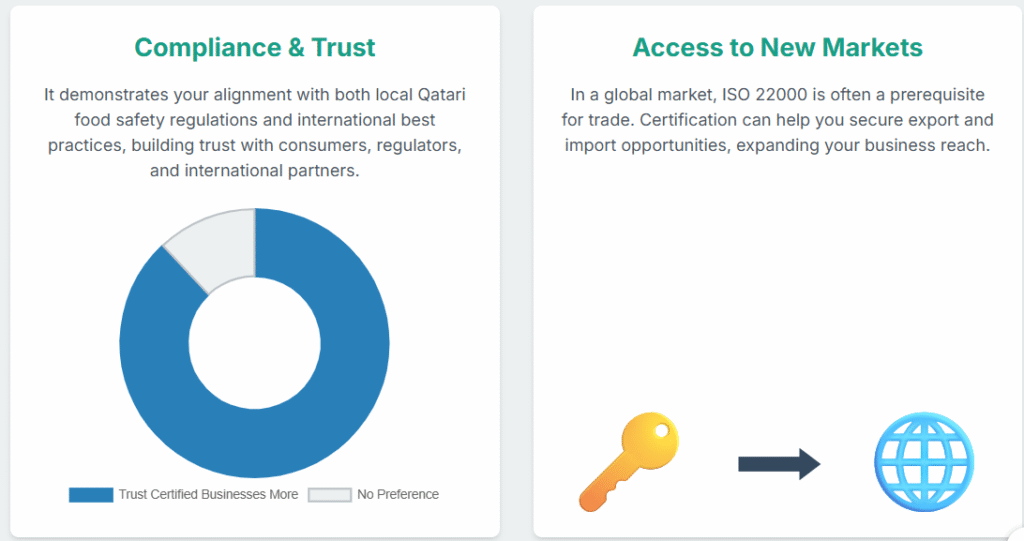
Task: Click the blue globe icon
Action: [922, 462]
